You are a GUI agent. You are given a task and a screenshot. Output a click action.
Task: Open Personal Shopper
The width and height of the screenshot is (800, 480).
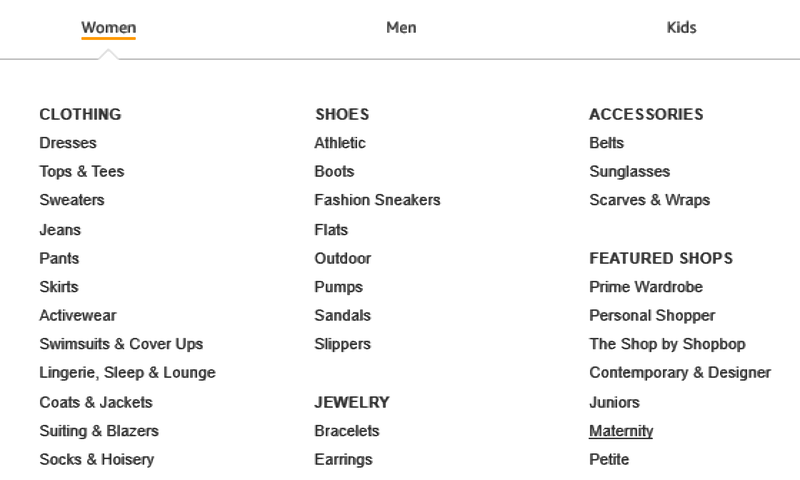tap(652, 316)
